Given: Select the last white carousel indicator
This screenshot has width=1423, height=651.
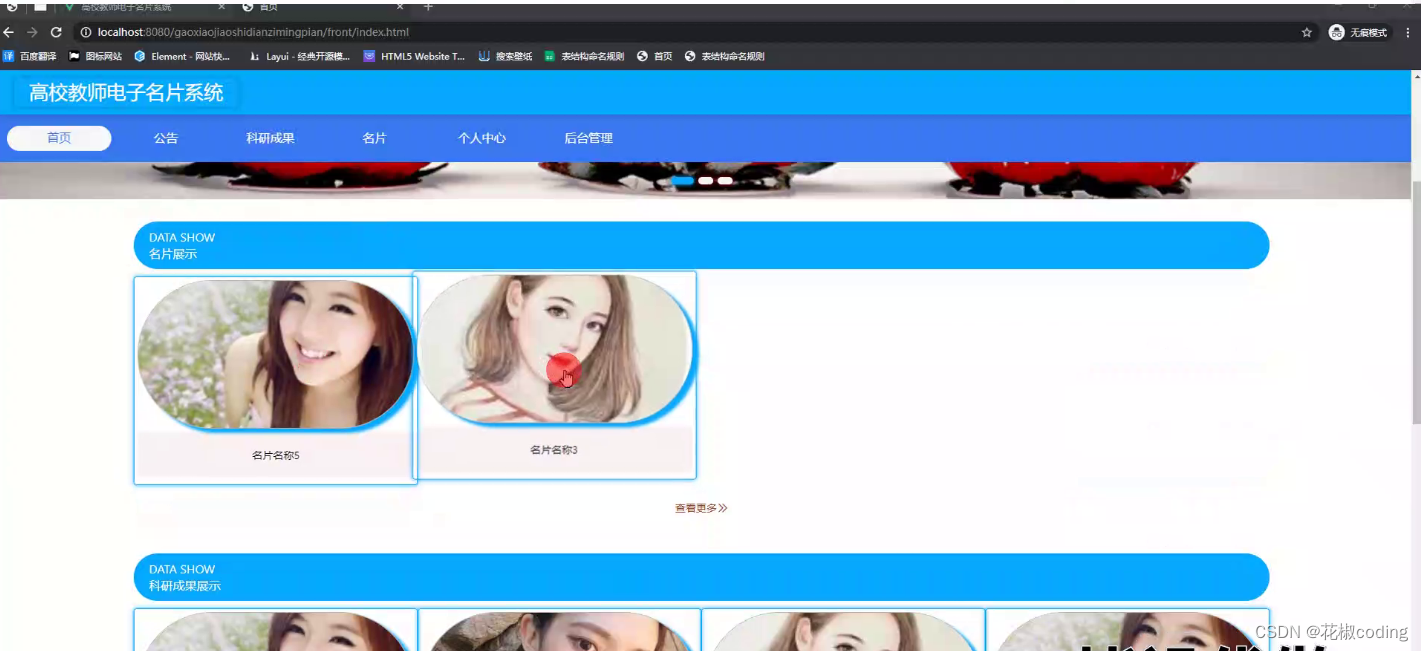Looking at the screenshot, I should [725, 181].
